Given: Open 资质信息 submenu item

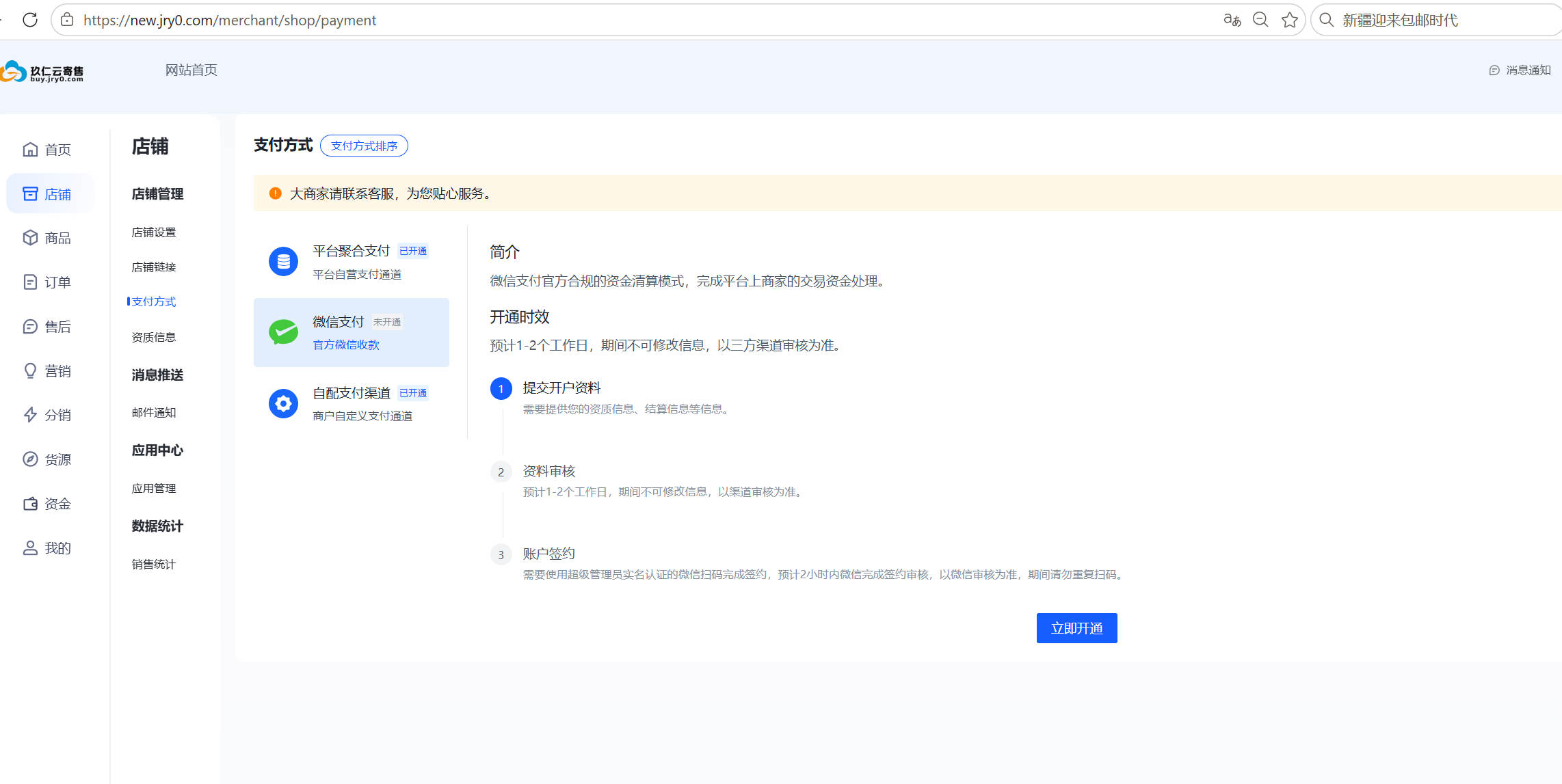Looking at the screenshot, I should click(154, 337).
